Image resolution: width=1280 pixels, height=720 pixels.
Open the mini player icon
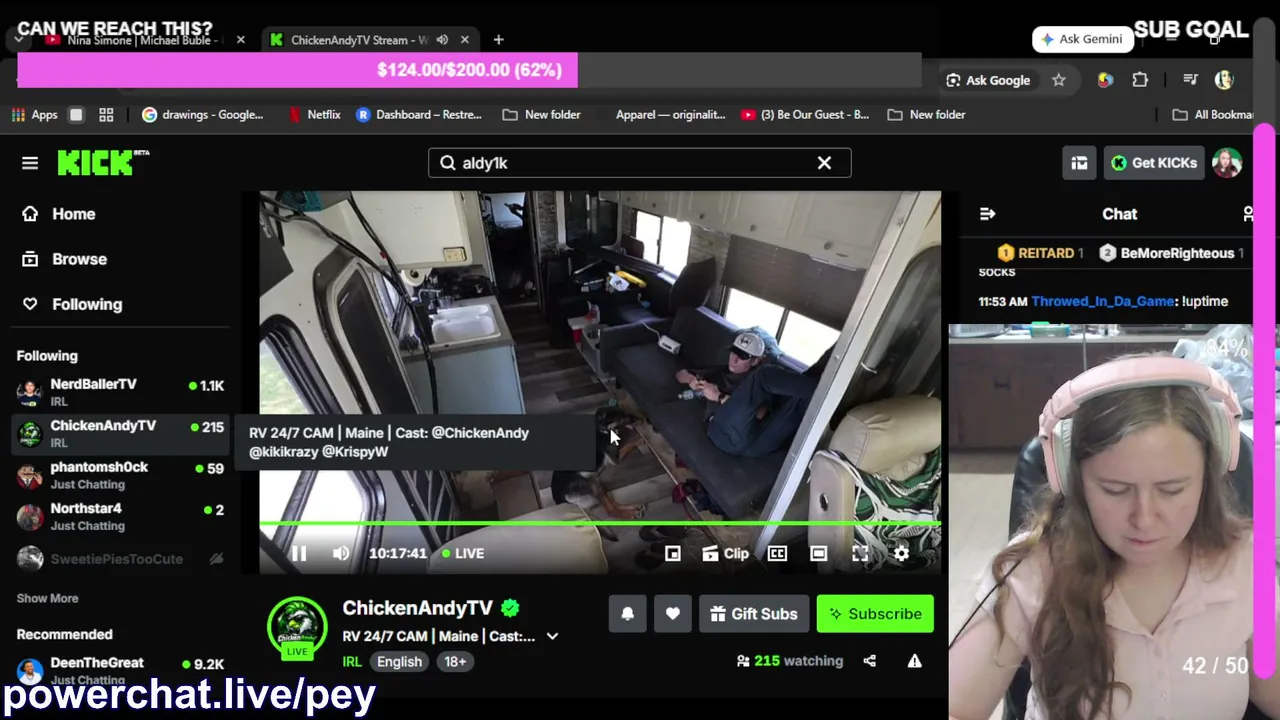tap(673, 553)
